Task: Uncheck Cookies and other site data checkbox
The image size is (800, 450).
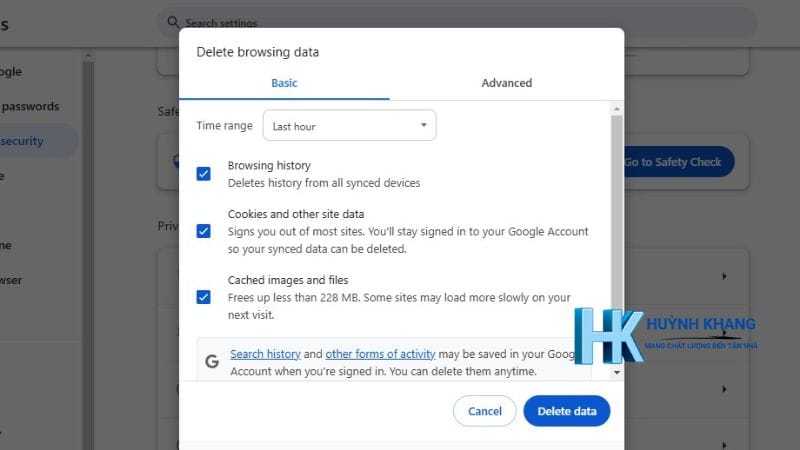Action: (204, 231)
